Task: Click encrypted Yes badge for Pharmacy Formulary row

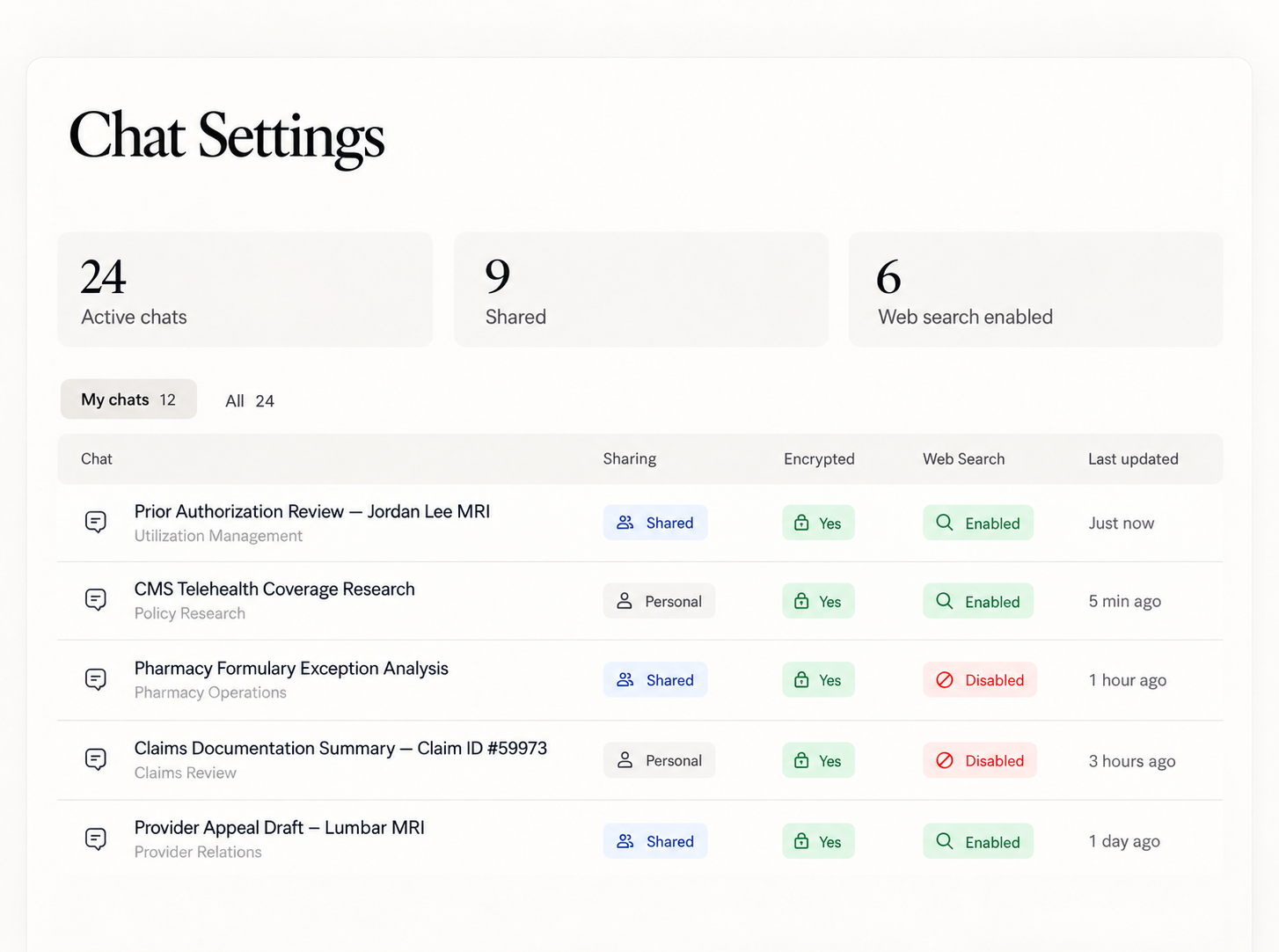Action: tap(818, 680)
